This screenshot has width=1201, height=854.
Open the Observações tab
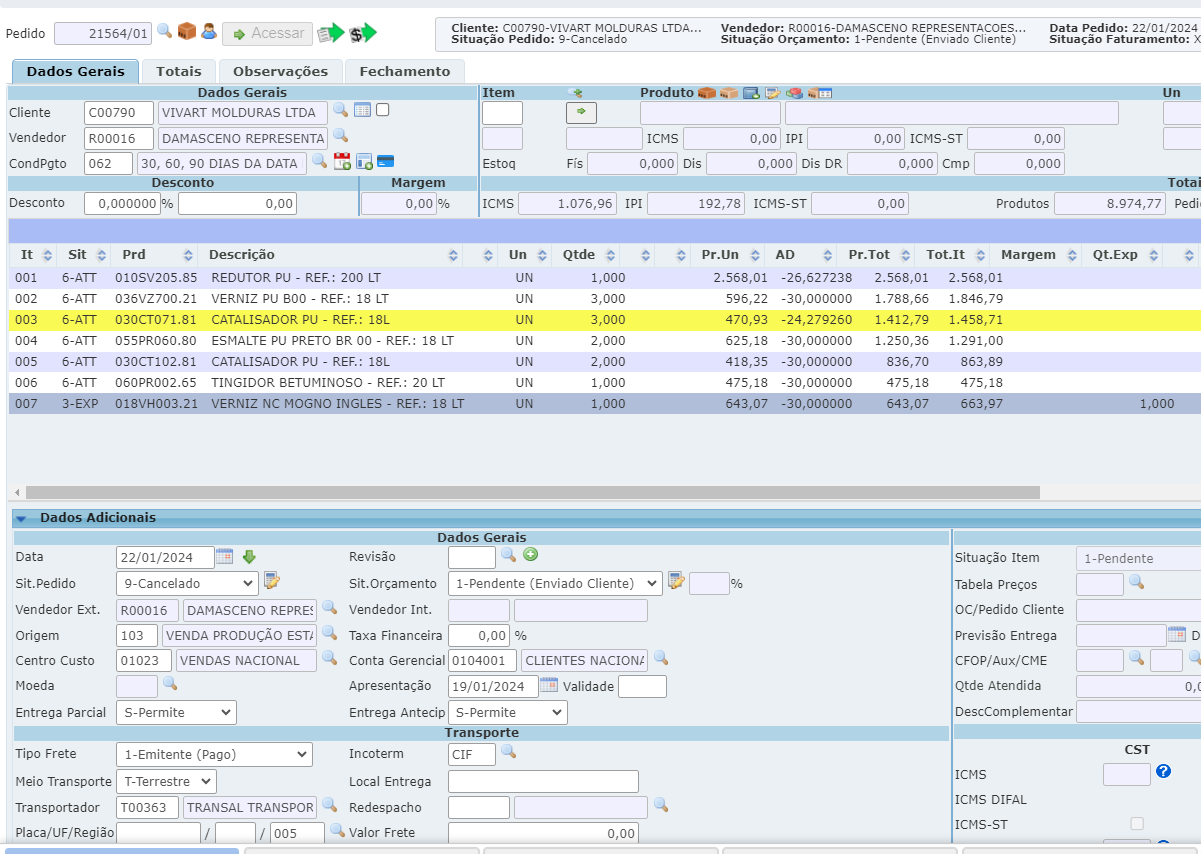[x=280, y=71]
